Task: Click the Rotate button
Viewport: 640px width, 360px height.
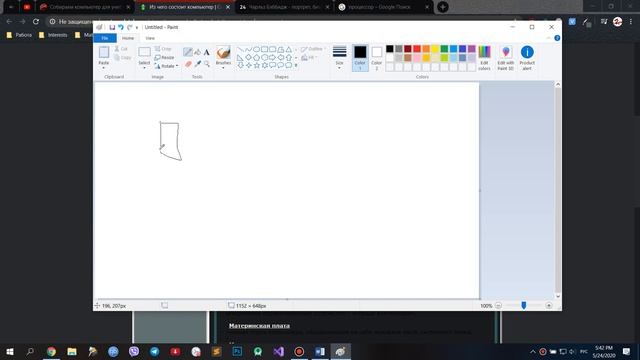Action: click(167, 66)
